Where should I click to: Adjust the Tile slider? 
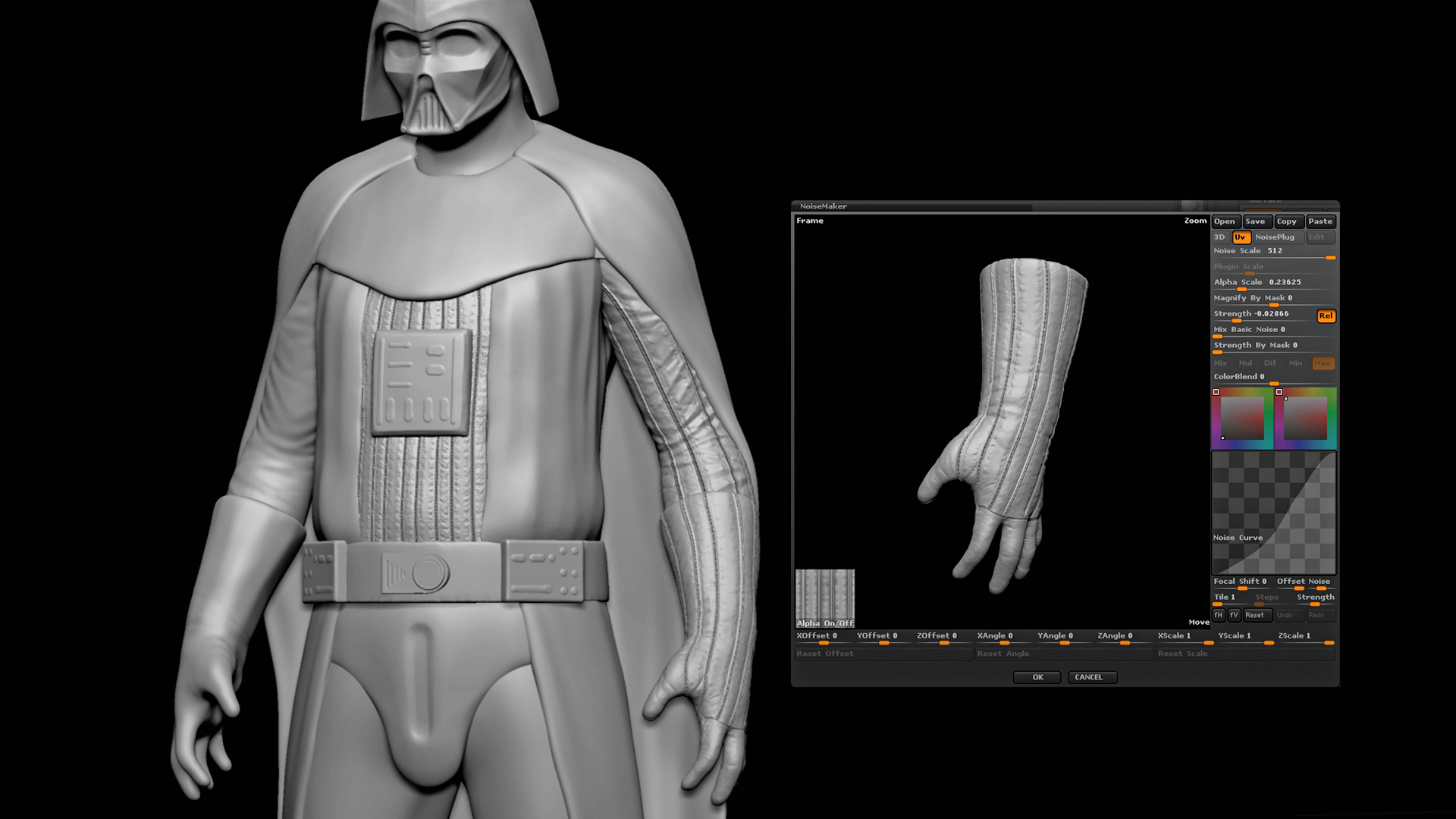tap(1232, 599)
